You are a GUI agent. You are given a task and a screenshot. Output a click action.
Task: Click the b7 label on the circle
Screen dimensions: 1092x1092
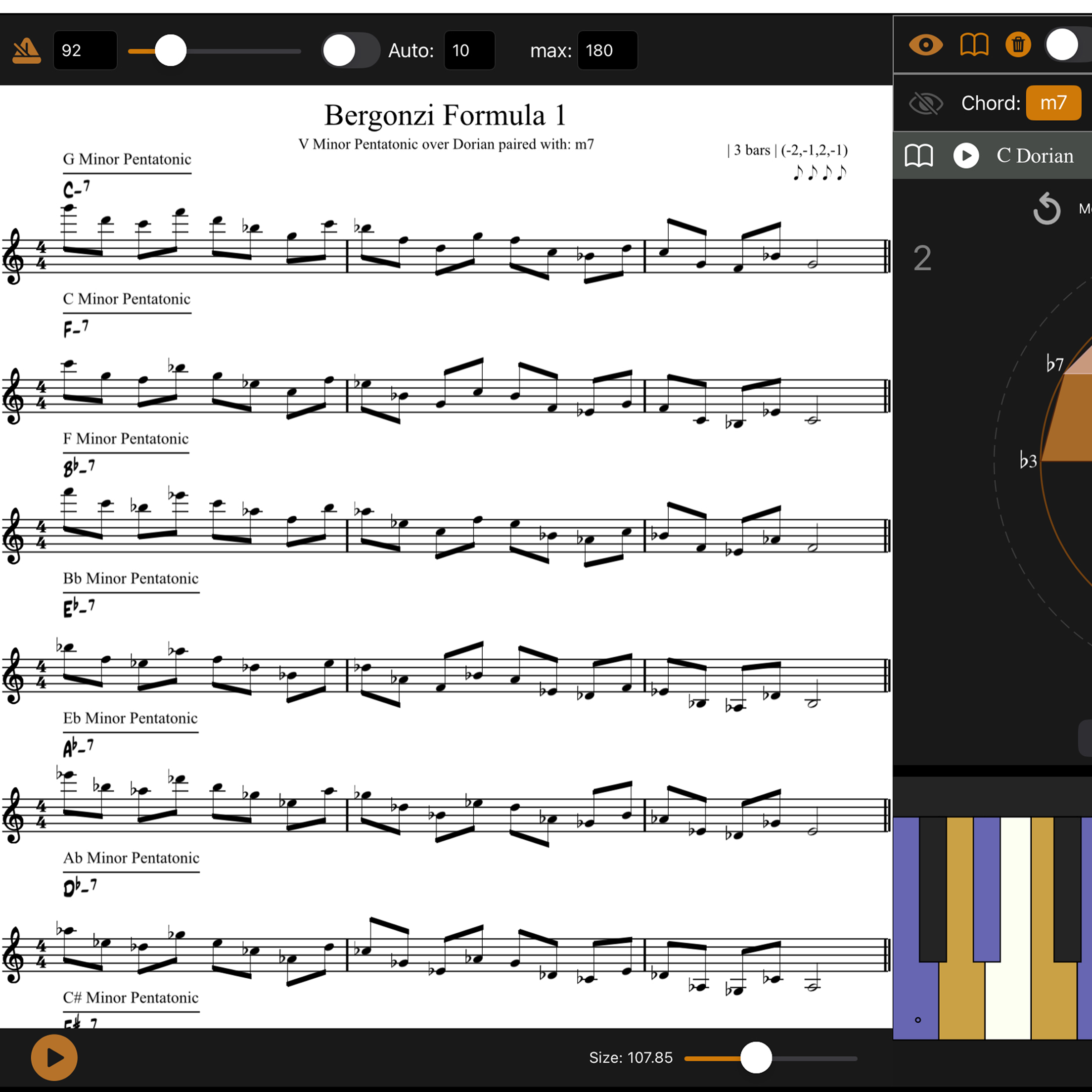[x=1054, y=364]
